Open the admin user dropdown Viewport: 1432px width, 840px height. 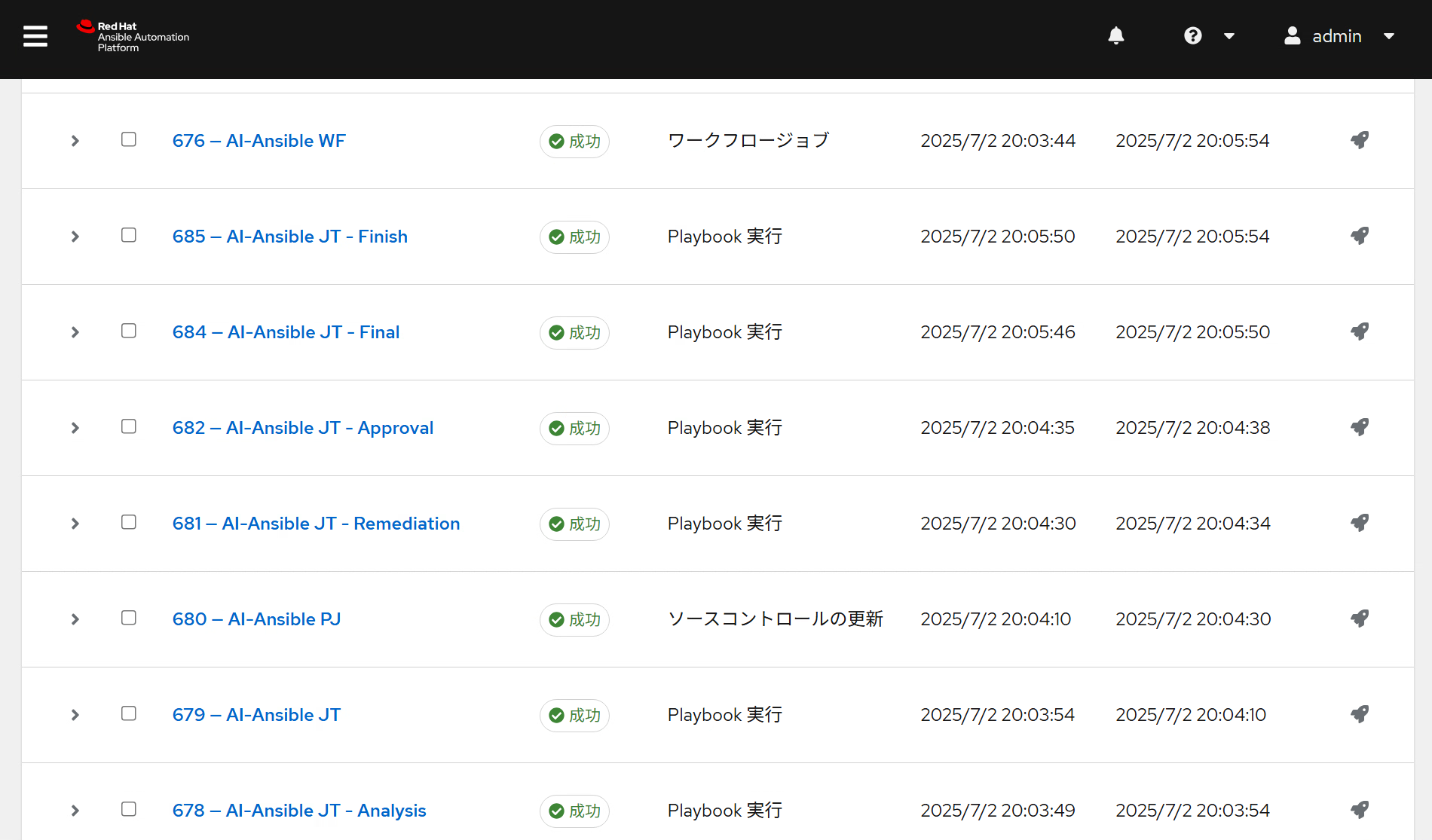pos(1389,36)
